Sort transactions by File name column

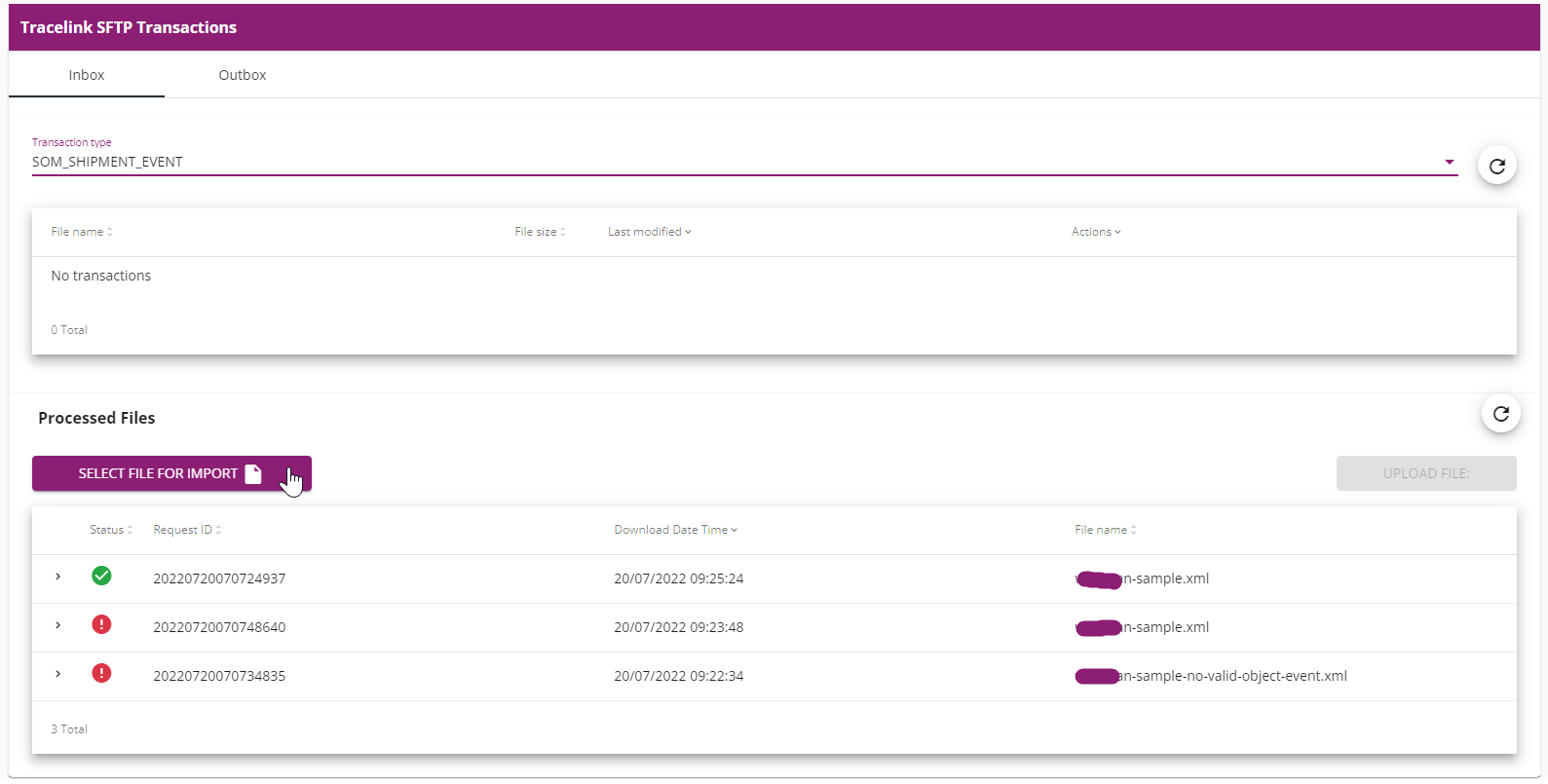(82, 232)
